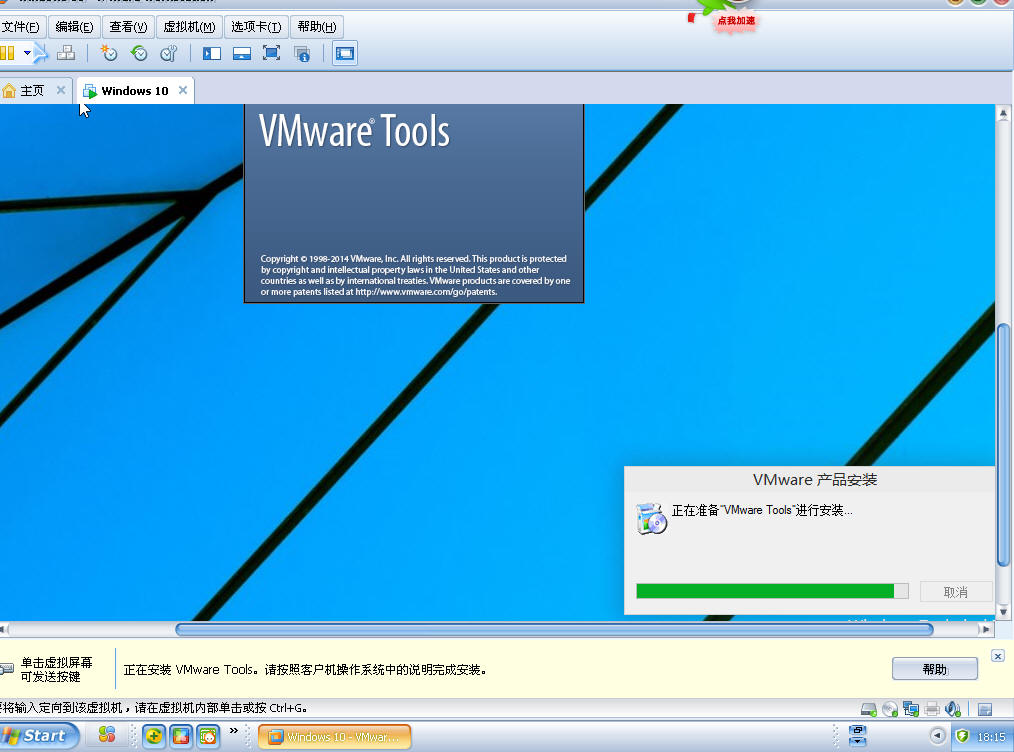Toggle the thumbnail bar view icon

click(x=242, y=54)
